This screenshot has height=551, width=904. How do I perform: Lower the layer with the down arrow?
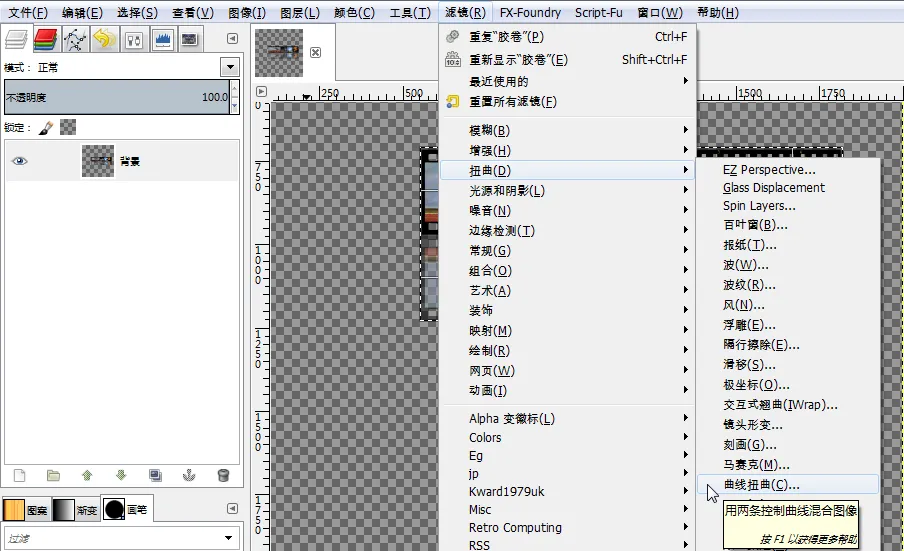(x=121, y=475)
